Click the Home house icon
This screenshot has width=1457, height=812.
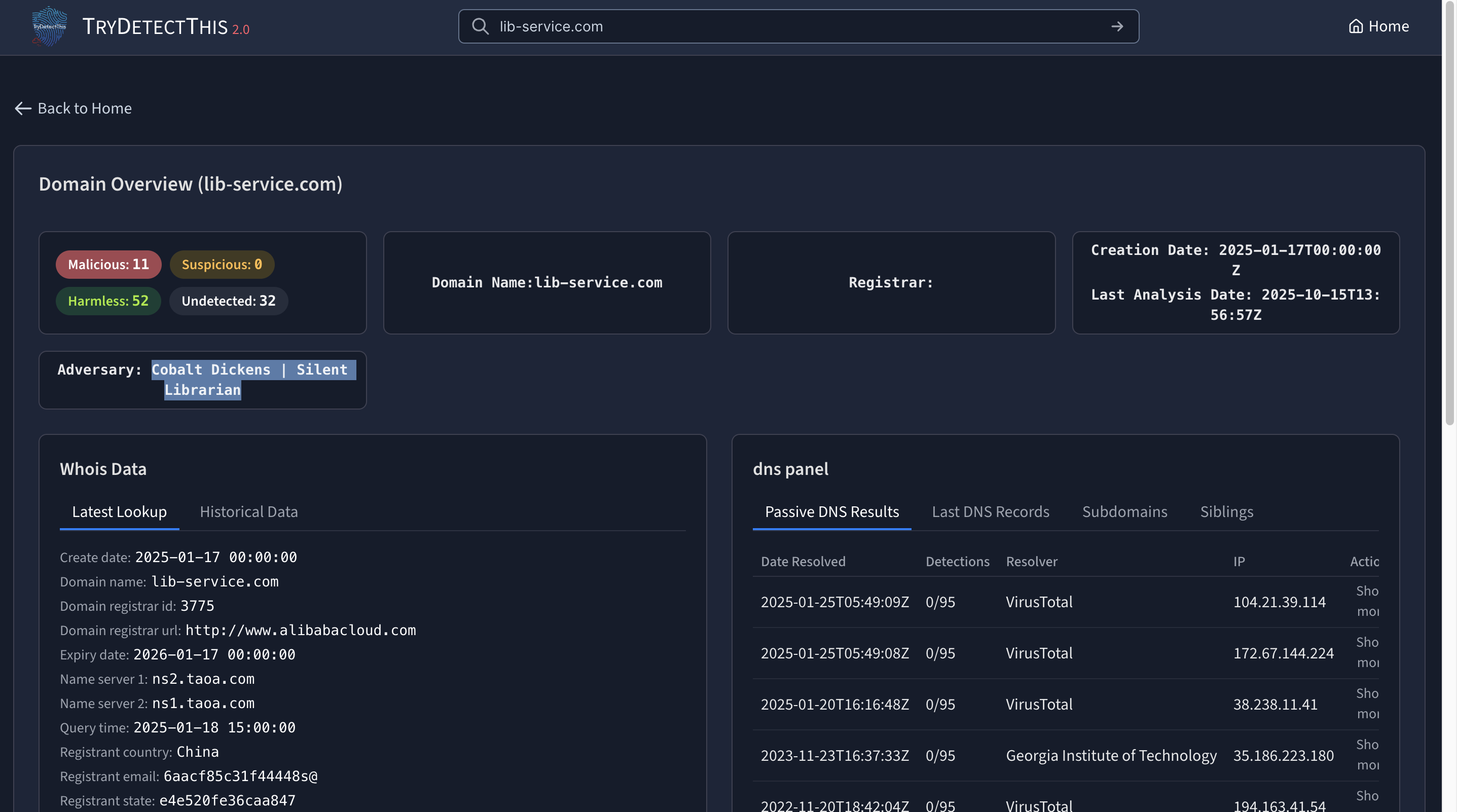[x=1356, y=26]
